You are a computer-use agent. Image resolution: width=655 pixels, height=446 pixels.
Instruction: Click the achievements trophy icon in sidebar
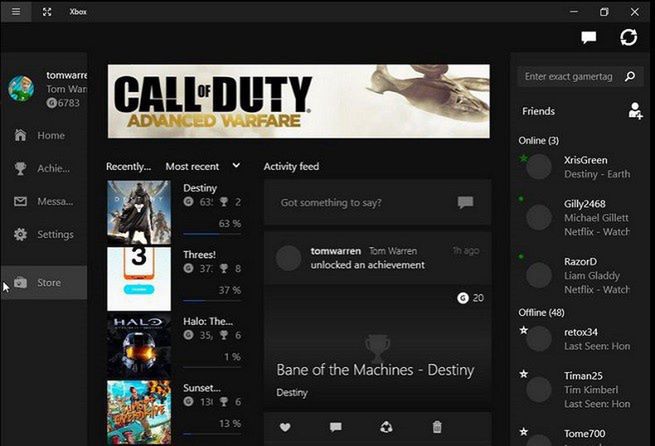pos(20,168)
